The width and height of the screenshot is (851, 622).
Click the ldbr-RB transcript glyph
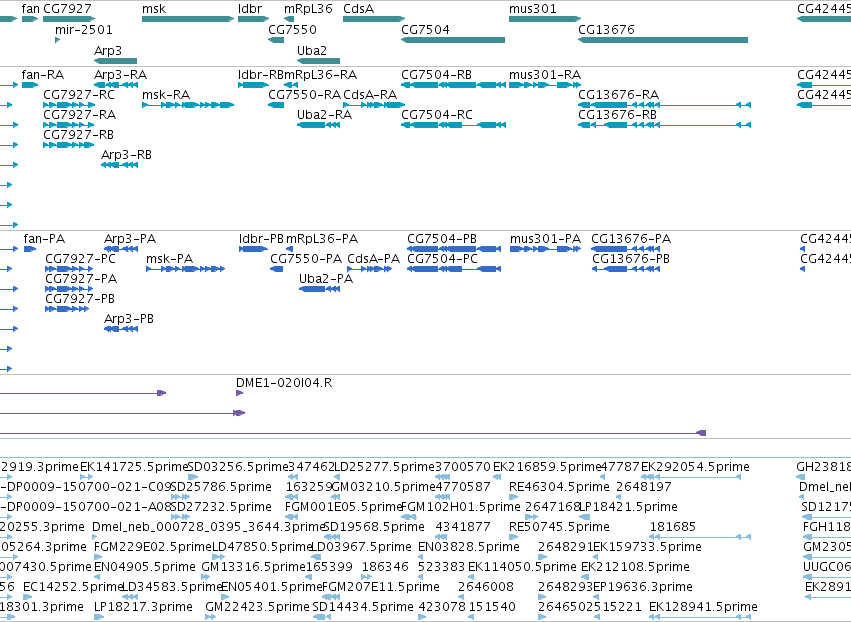(x=253, y=85)
